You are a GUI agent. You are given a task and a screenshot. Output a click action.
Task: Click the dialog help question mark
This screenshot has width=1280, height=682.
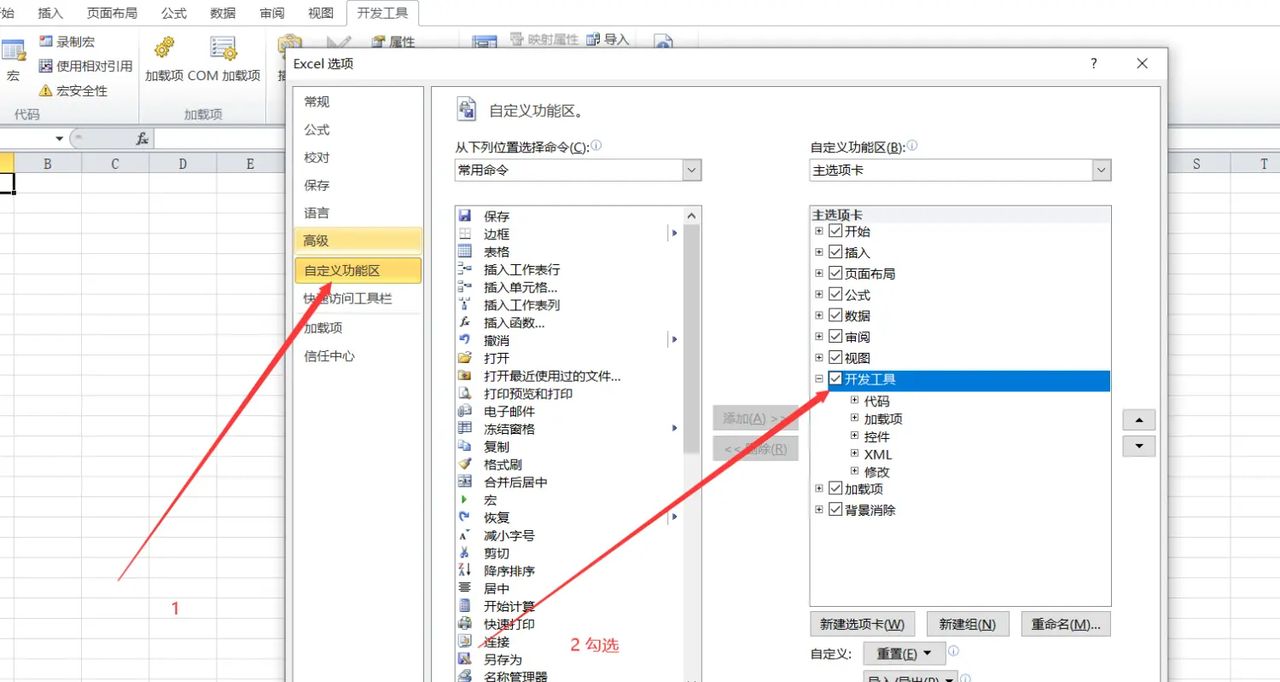click(x=1094, y=63)
